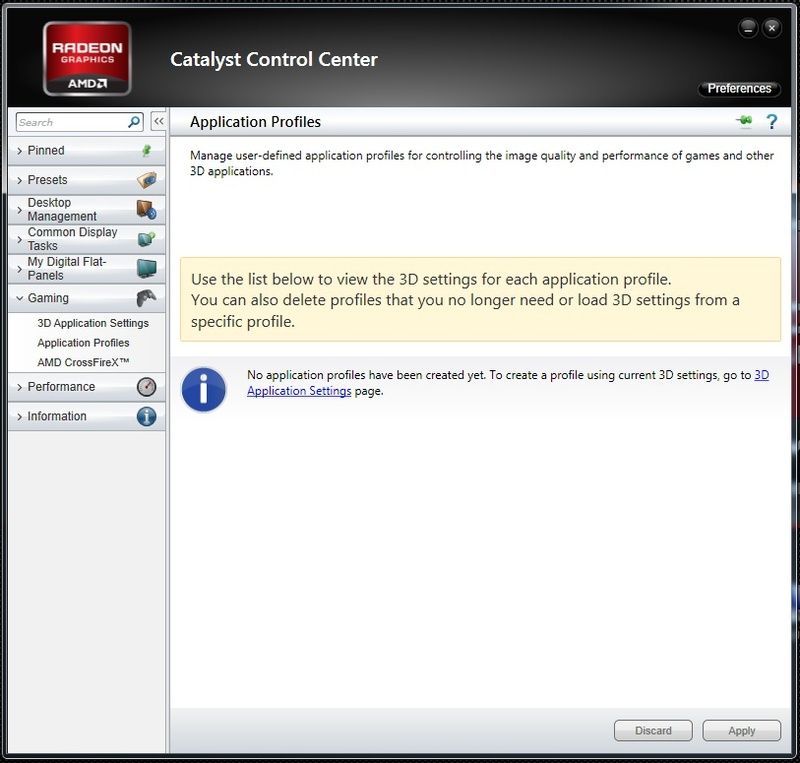The width and height of the screenshot is (800, 763).
Task: Click the Presets camera icon
Action: click(x=146, y=180)
